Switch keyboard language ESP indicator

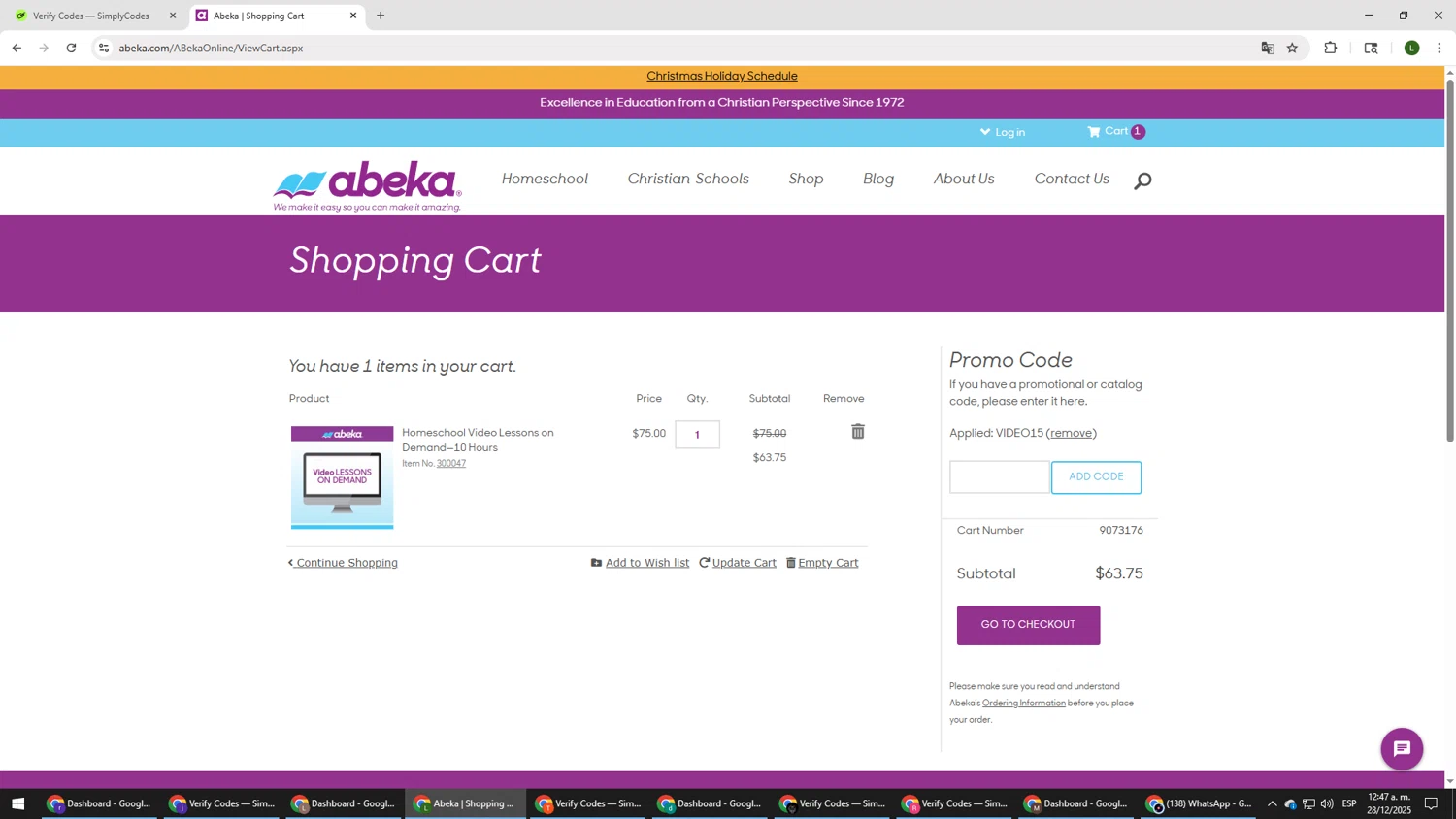tap(1349, 803)
